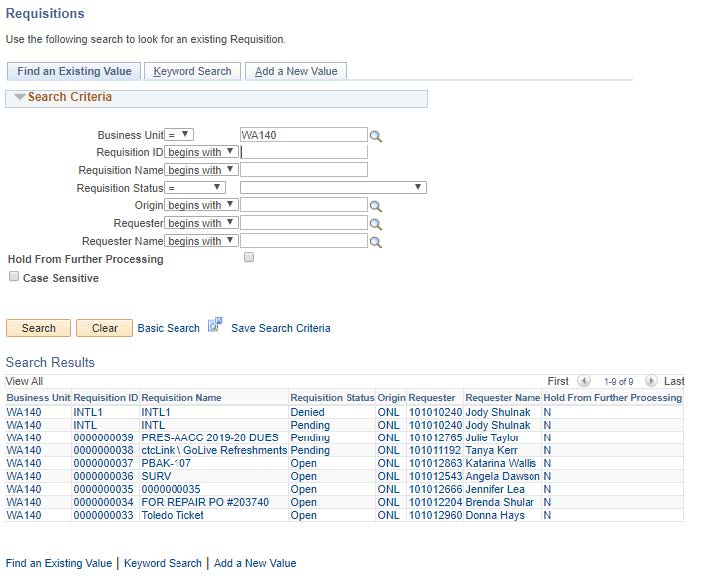The height and width of the screenshot is (581, 709).
Task: Switch to the Keyword Search tab
Action: pyautogui.click(x=192, y=71)
